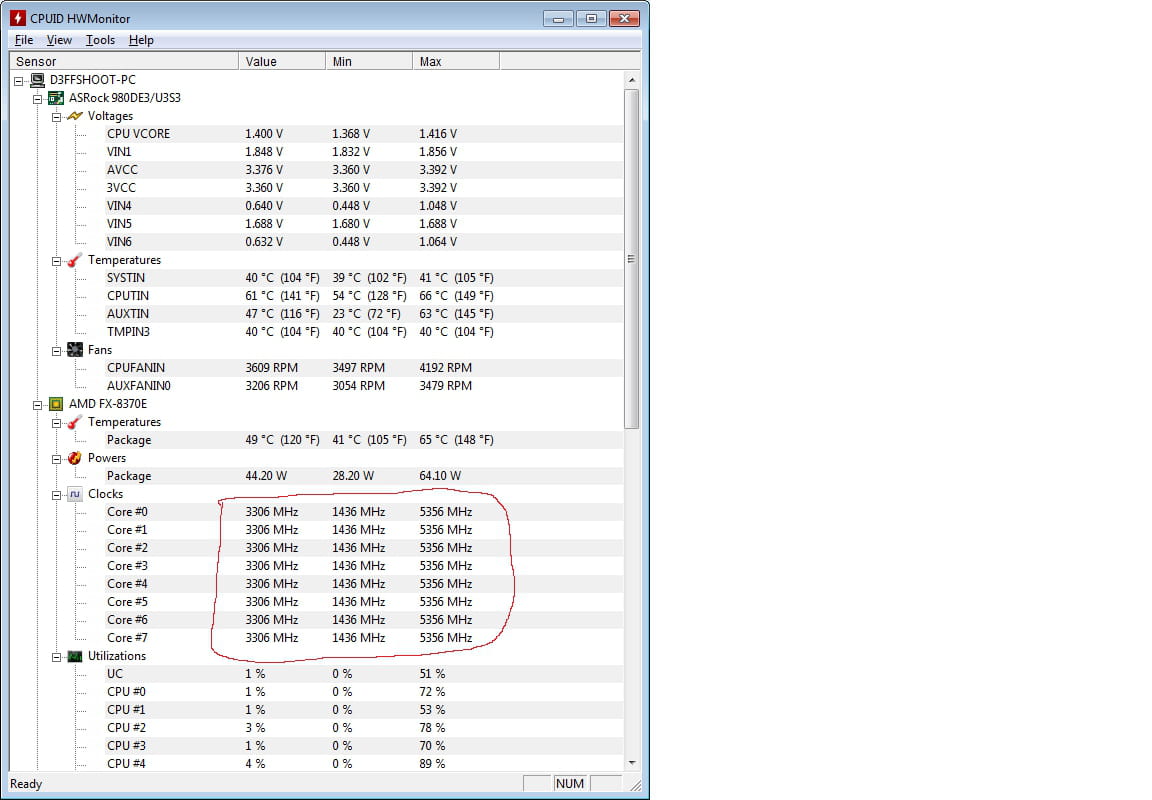Screen dimensions: 1152x800
Task: Collapse the Fans section
Action: pos(57,351)
